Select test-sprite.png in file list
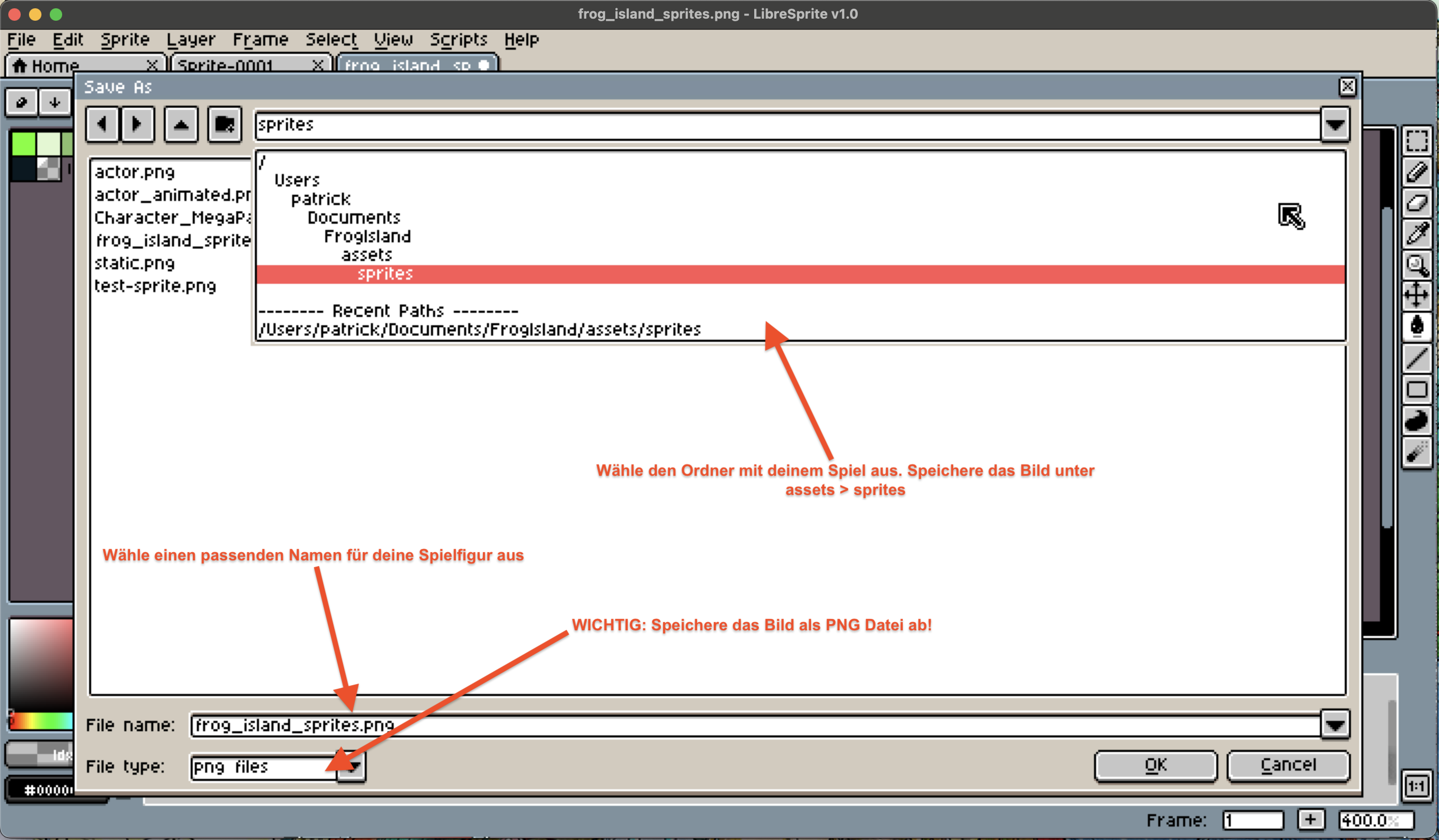This screenshot has height=840, width=1439. pos(155,286)
